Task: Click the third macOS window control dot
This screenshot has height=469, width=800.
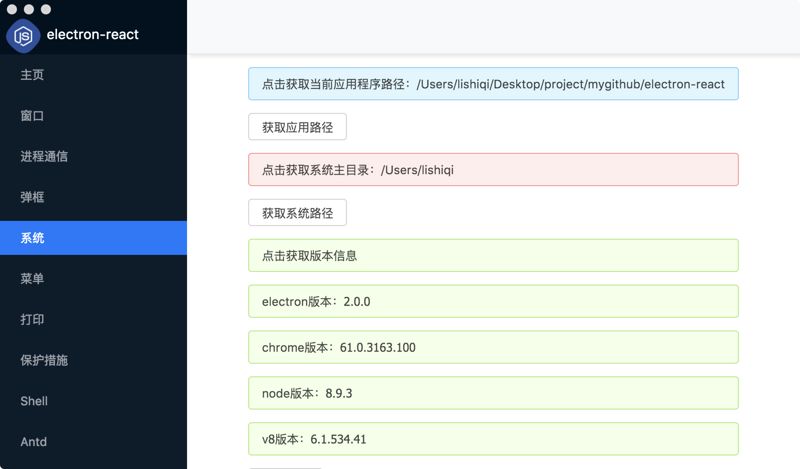Action: pyautogui.click(x=46, y=9)
